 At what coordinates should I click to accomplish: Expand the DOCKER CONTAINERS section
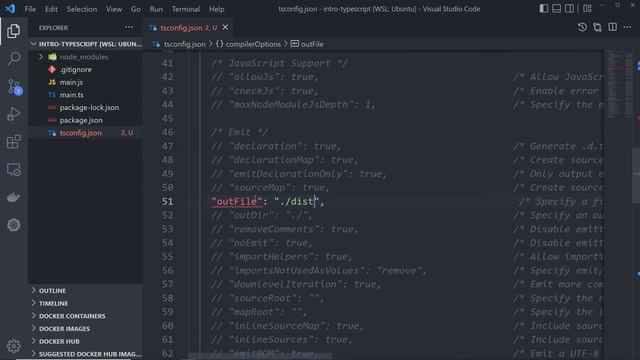pyautogui.click(x=86, y=316)
